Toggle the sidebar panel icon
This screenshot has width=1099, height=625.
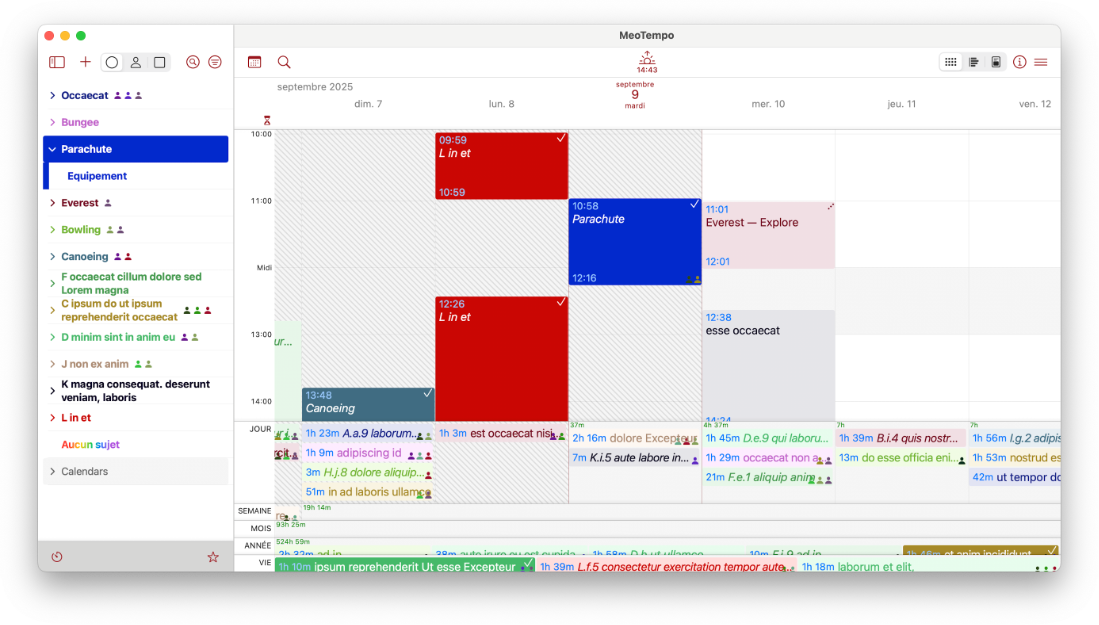(x=57, y=62)
